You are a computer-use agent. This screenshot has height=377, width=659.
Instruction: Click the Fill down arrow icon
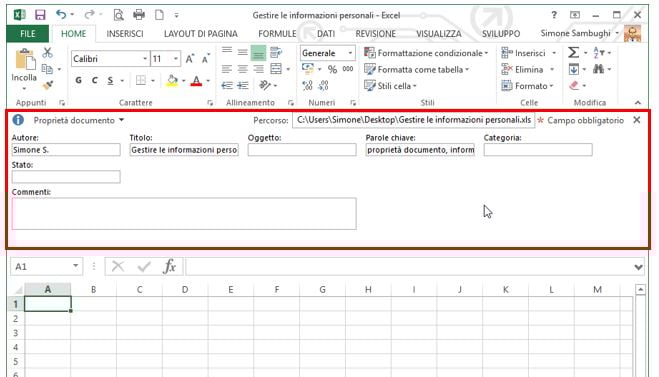pos(574,69)
